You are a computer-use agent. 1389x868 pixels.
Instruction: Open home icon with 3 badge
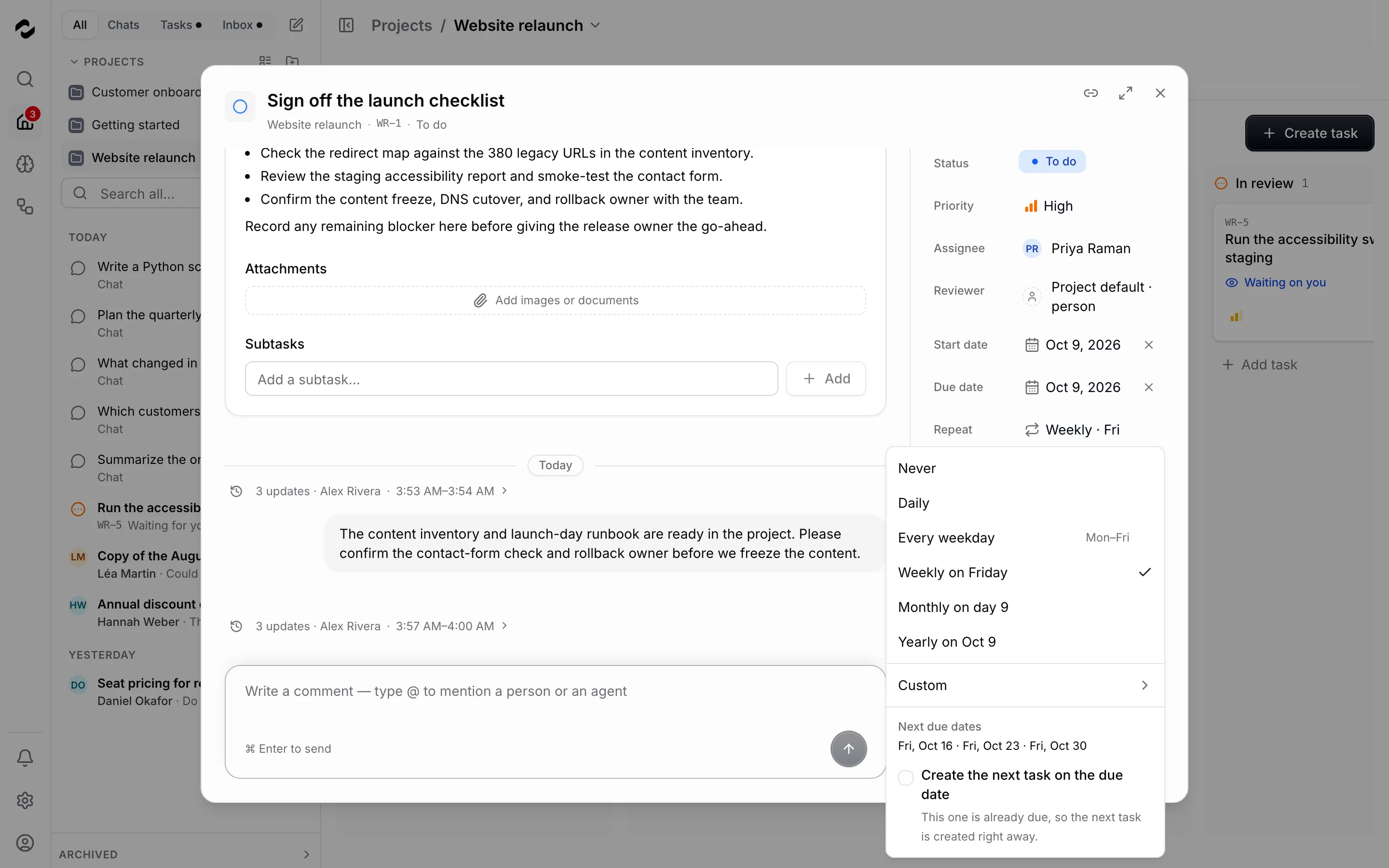tap(25, 121)
